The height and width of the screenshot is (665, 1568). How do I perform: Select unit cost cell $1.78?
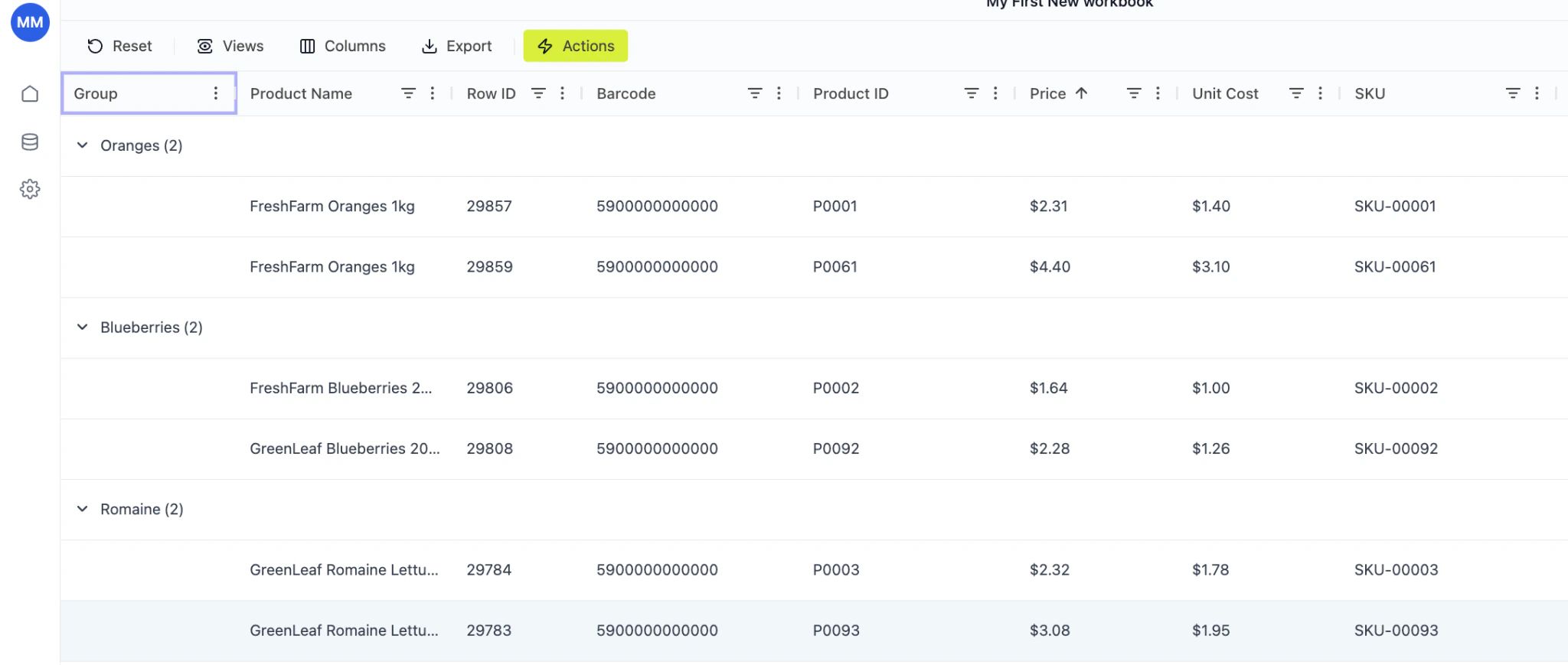coord(1210,570)
